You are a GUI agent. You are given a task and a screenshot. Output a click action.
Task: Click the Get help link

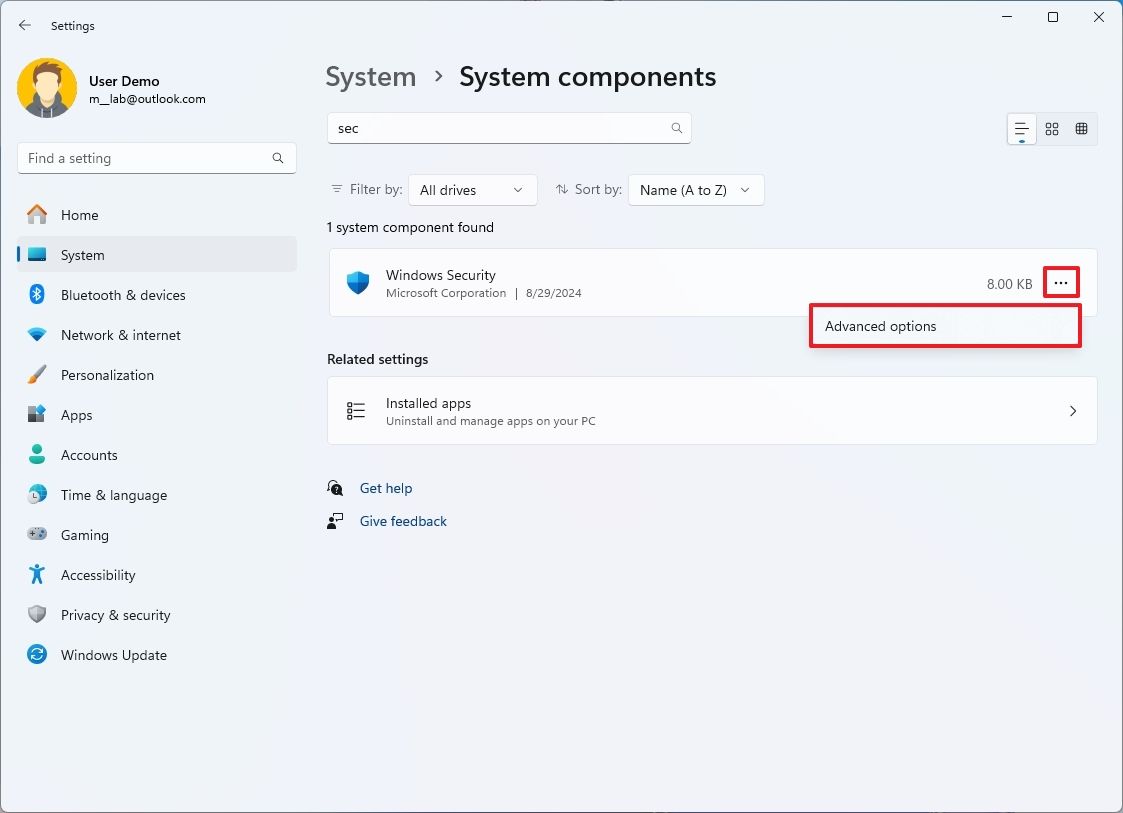[x=386, y=488]
